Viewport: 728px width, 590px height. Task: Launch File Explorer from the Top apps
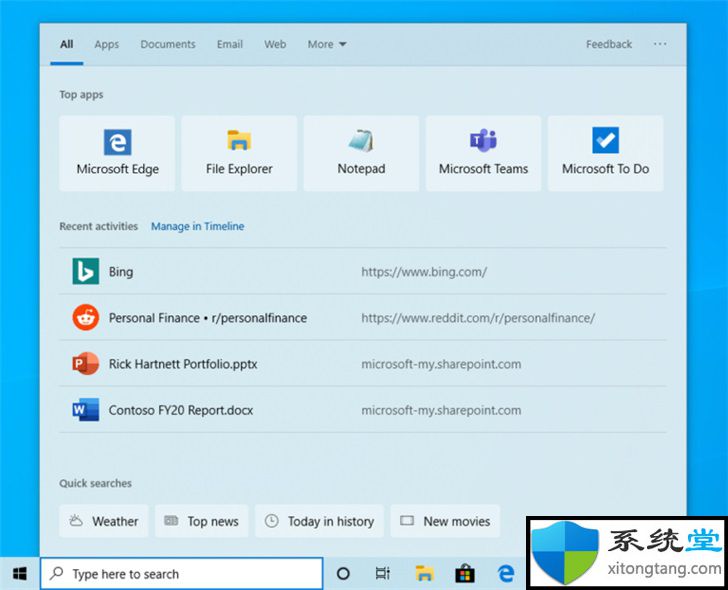point(239,153)
